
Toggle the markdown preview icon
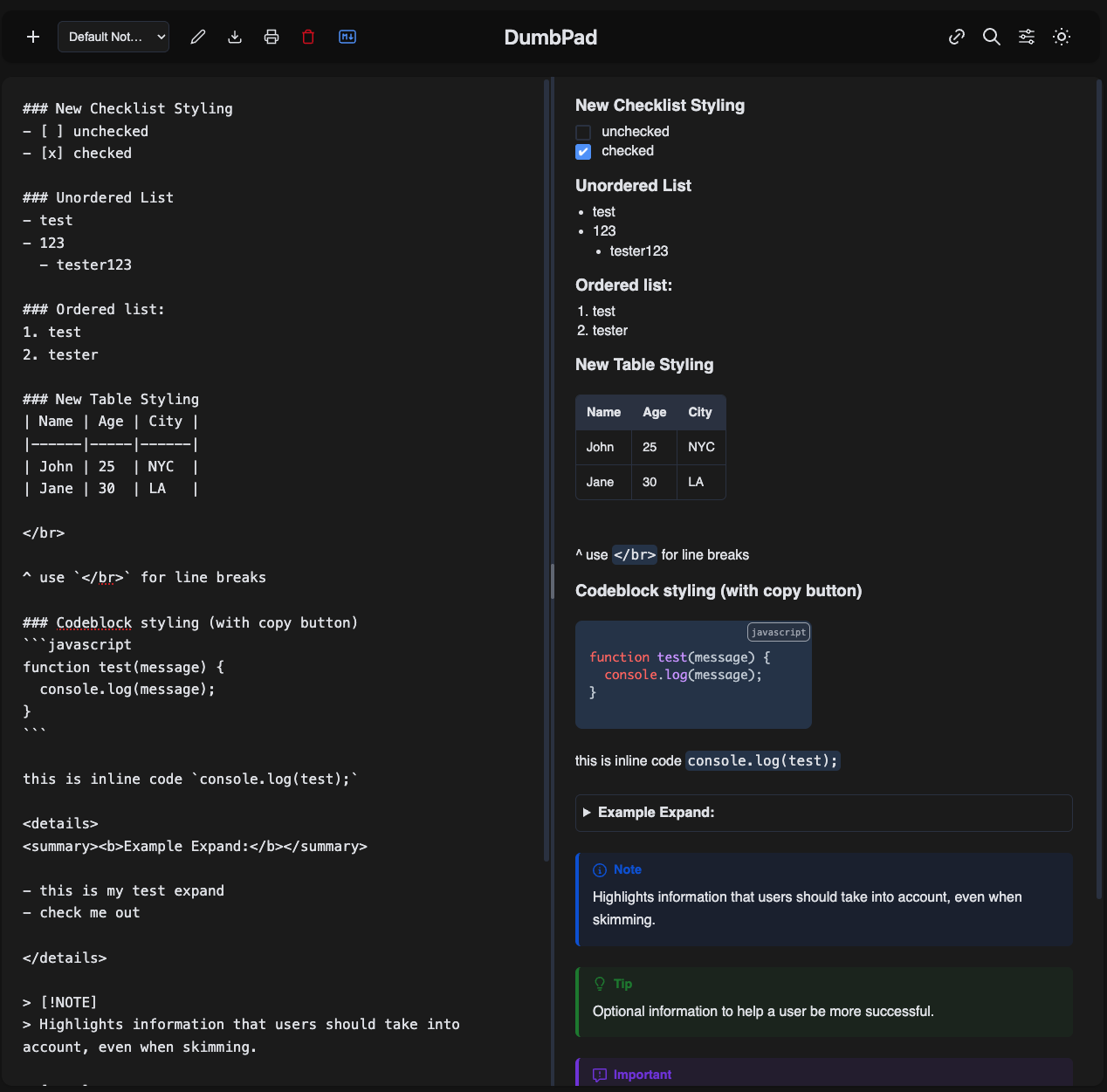click(x=347, y=37)
